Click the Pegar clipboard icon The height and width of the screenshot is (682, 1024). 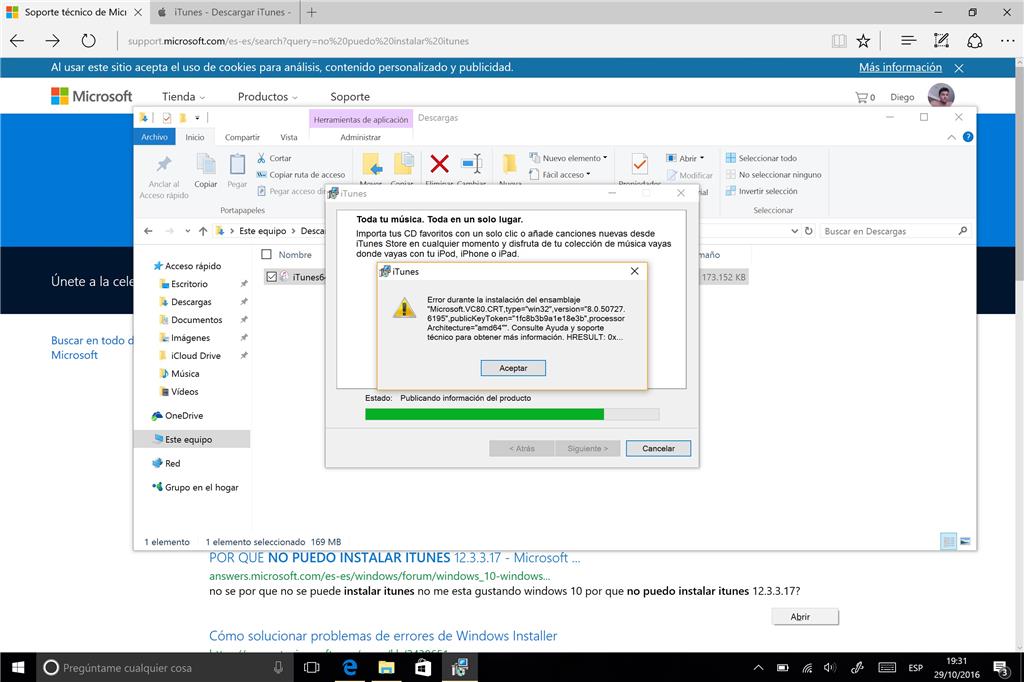coord(237,165)
